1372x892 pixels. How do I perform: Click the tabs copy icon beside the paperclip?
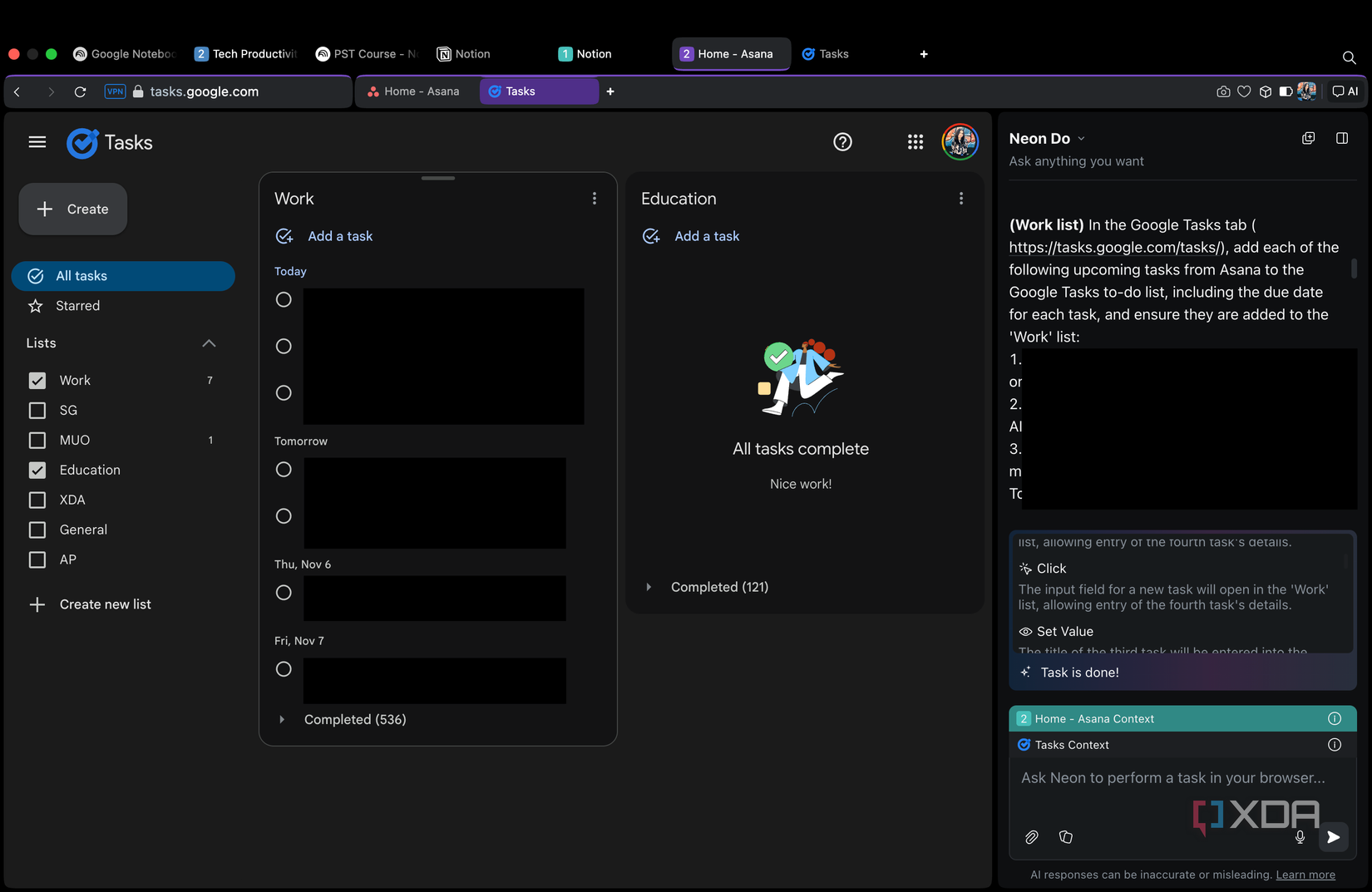click(1066, 837)
